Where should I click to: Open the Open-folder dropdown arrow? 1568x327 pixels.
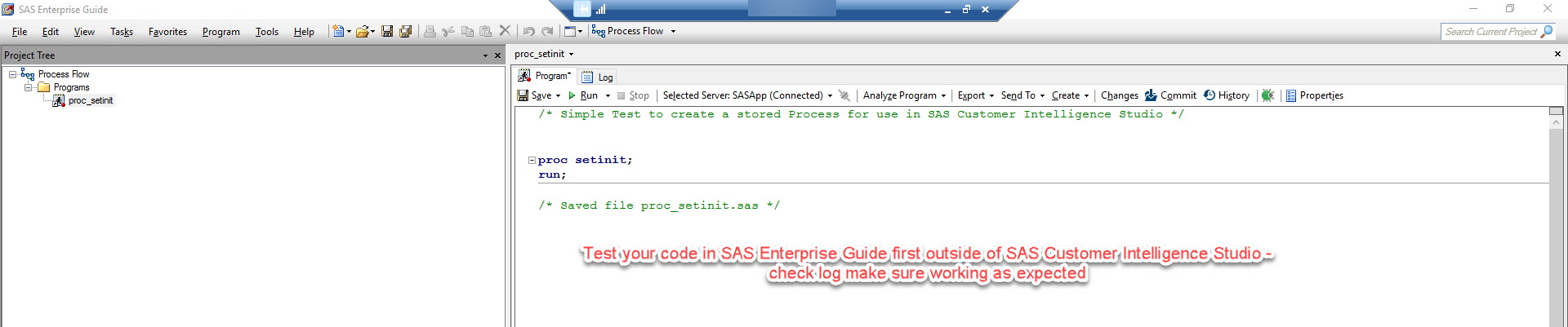coord(372,32)
